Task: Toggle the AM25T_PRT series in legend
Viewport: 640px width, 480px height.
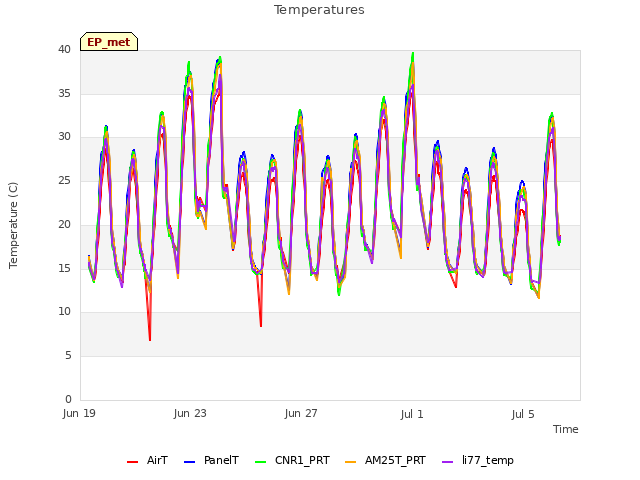Action: point(385,461)
